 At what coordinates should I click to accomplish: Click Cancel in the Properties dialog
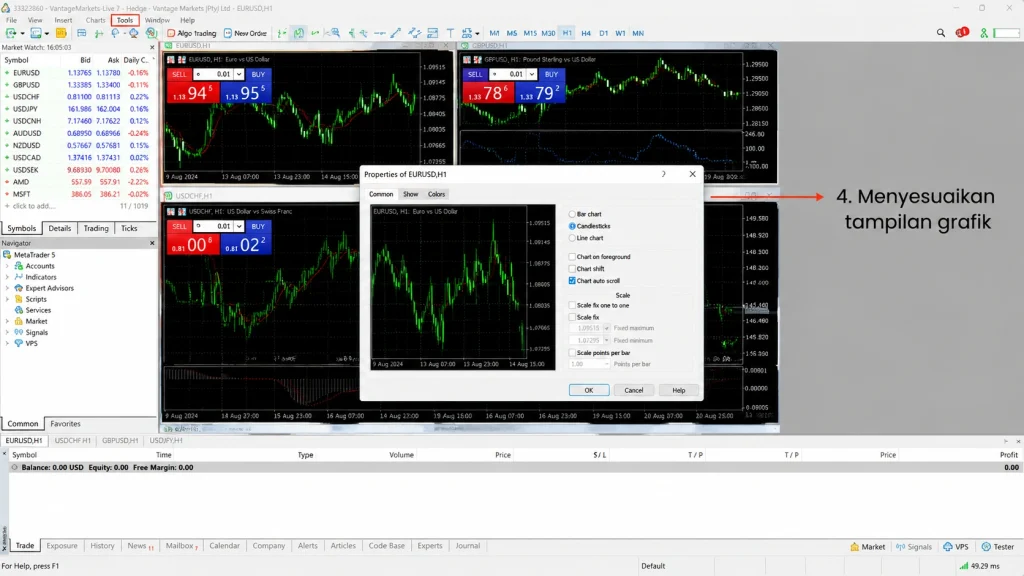coord(633,390)
